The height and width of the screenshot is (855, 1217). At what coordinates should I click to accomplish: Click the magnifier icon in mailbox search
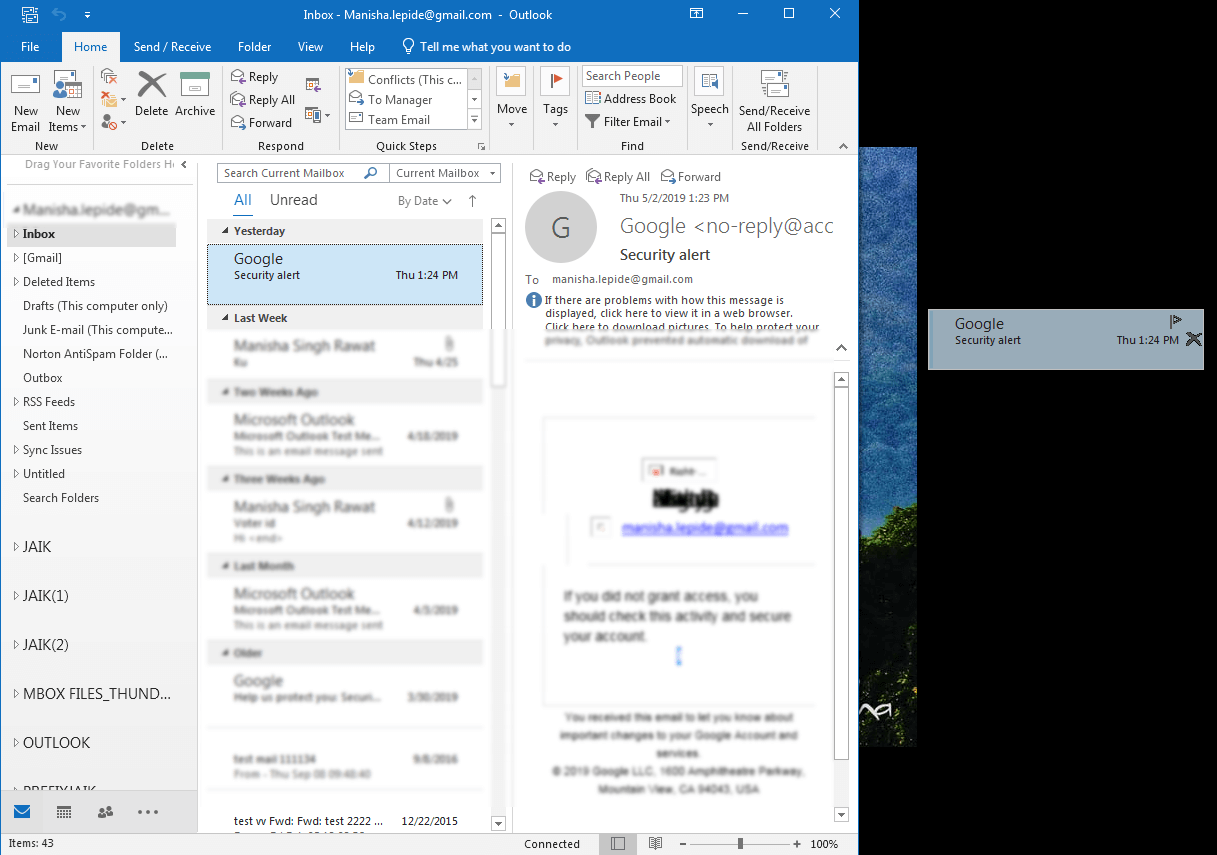[x=370, y=173]
